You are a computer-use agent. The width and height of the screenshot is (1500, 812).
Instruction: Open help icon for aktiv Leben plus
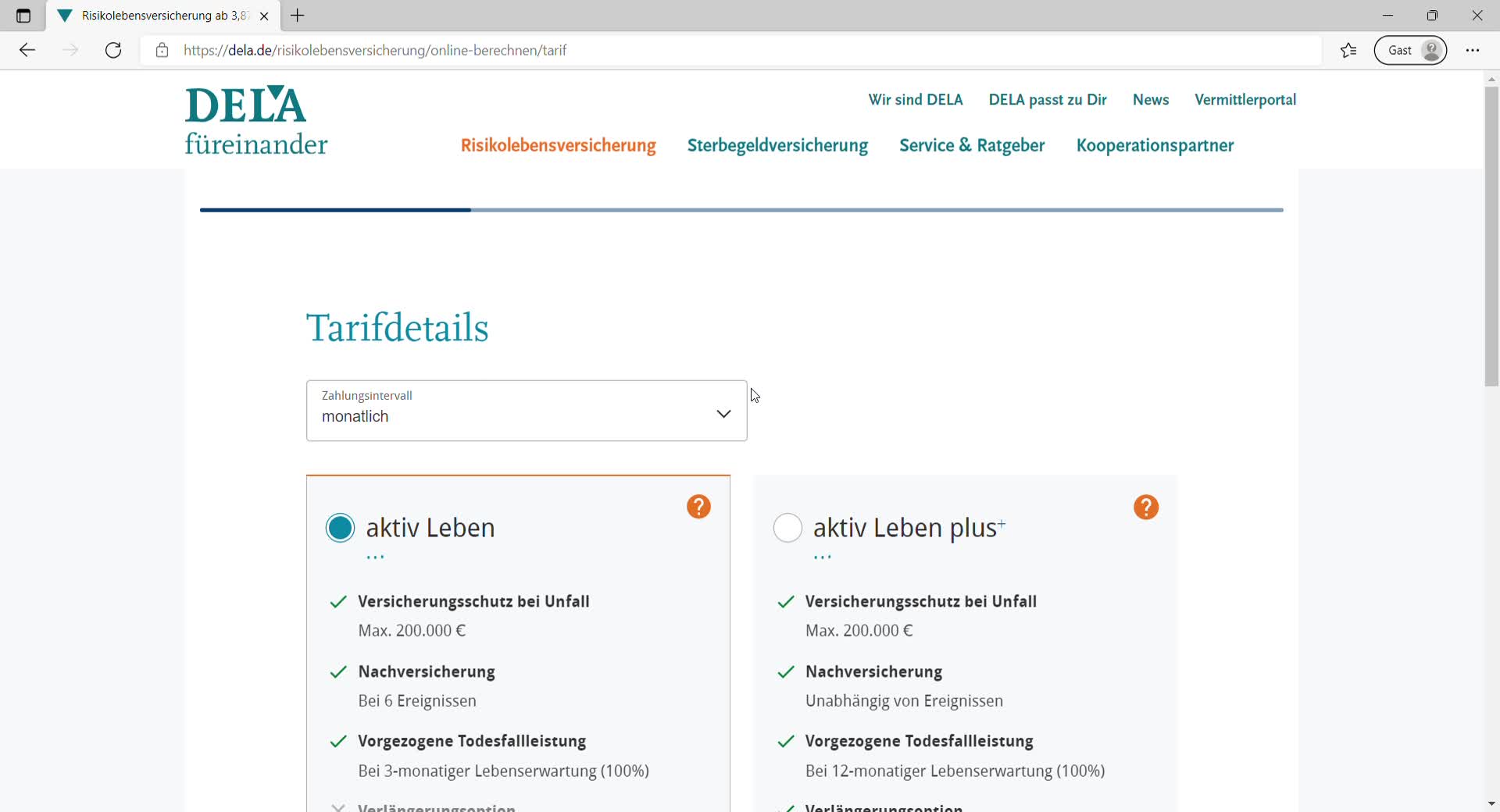pos(1145,507)
